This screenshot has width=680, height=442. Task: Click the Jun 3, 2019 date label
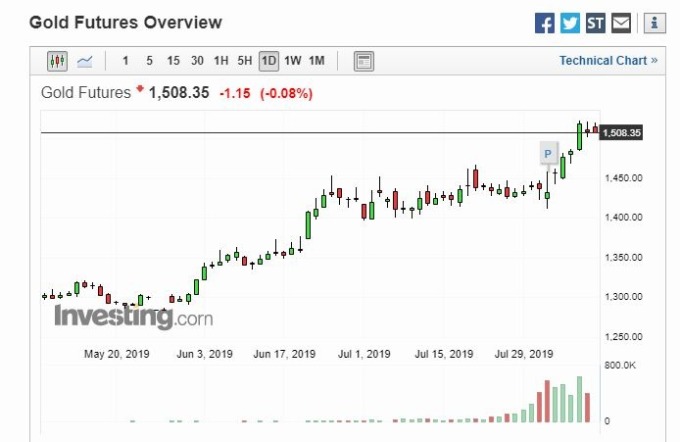tap(204, 354)
